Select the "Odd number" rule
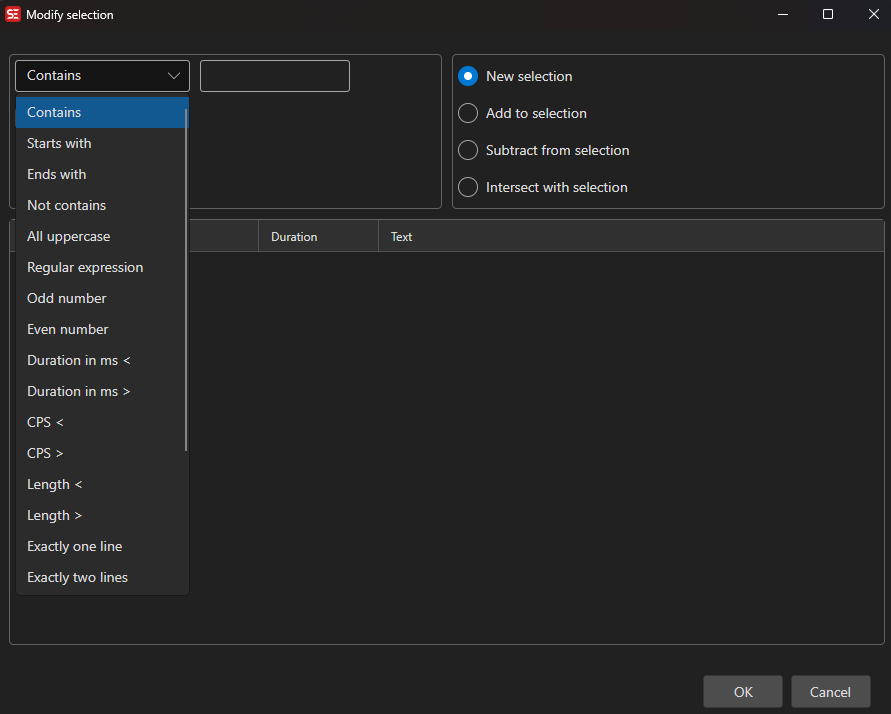The image size is (891, 714). [x=66, y=298]
